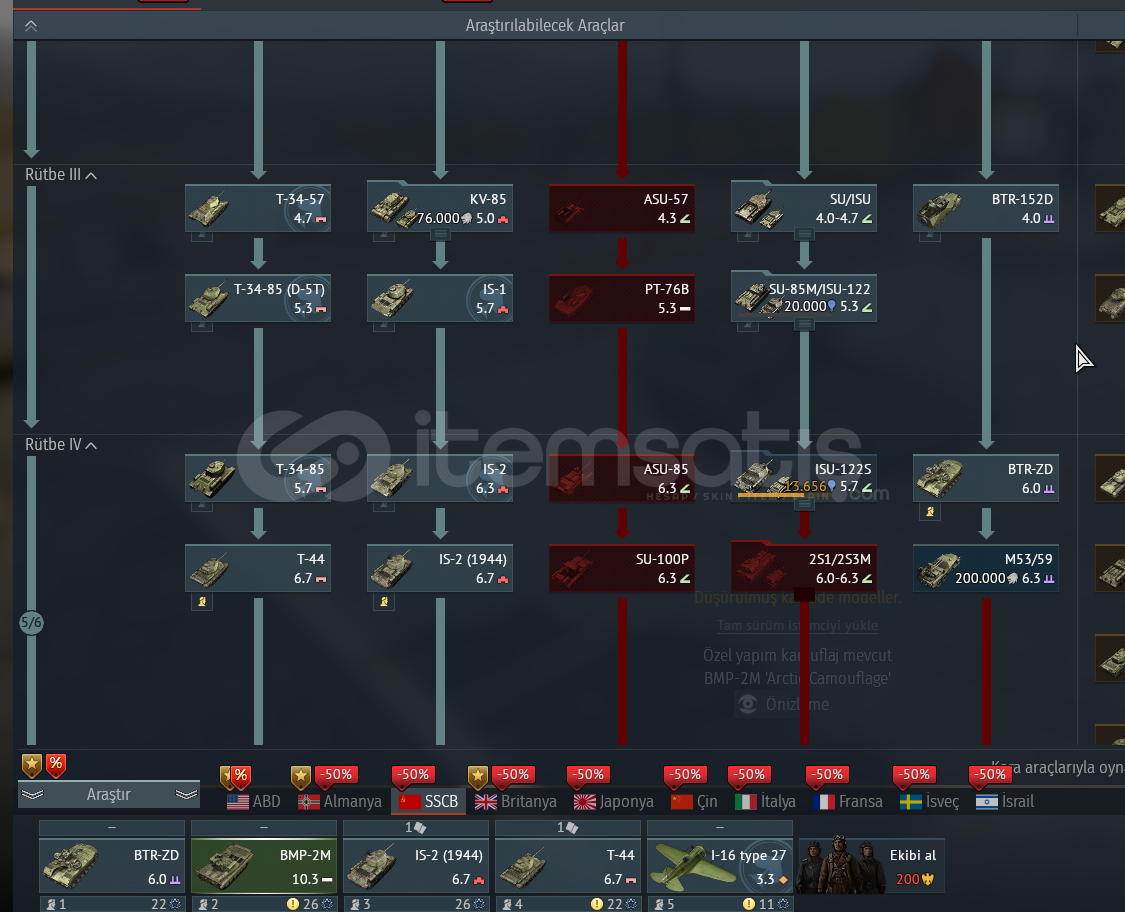
Task: Select the T-34-85 (D-5T) tank
Action: 258,298
